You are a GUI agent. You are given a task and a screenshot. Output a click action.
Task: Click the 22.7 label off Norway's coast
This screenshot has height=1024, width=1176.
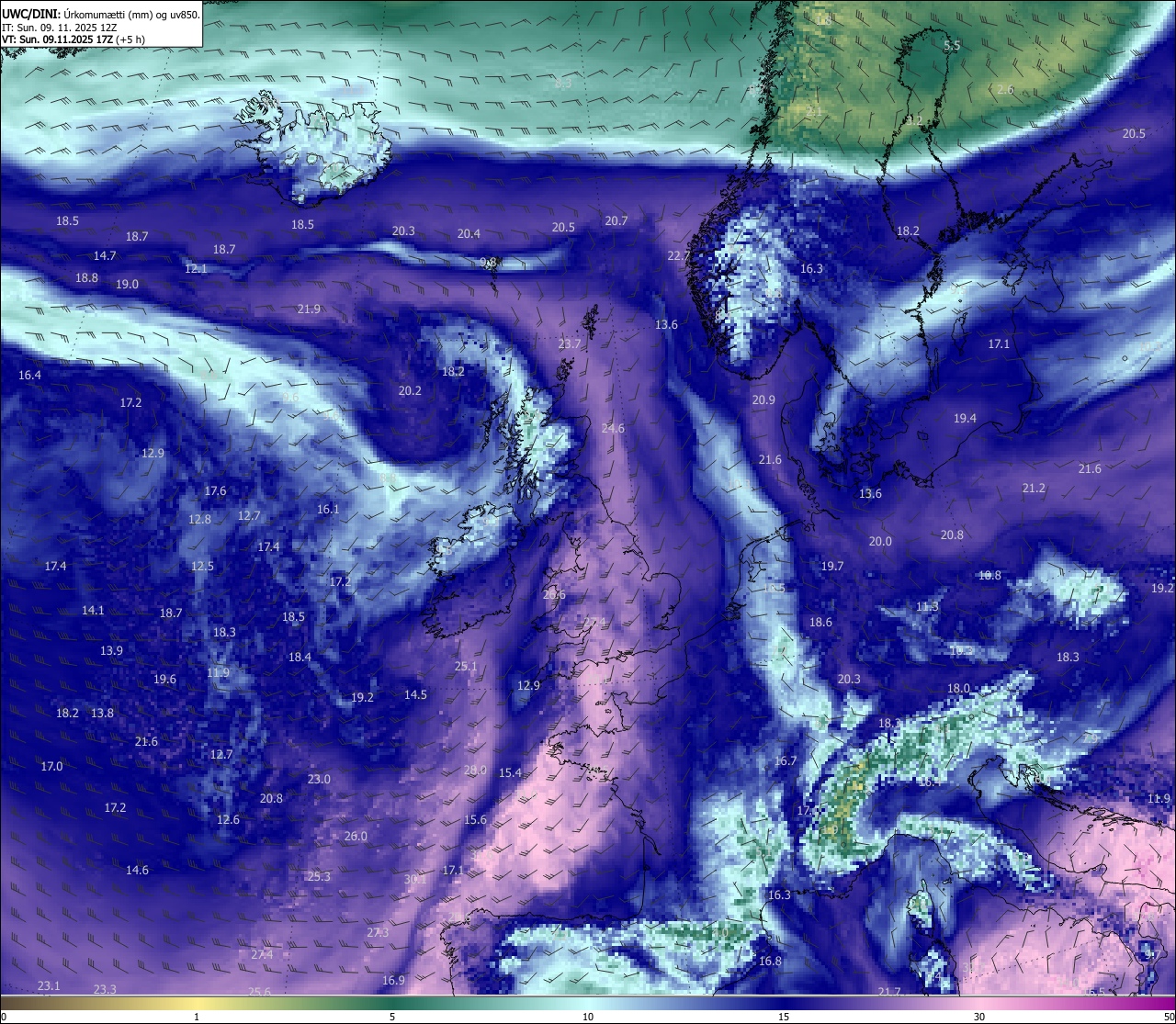679,255
